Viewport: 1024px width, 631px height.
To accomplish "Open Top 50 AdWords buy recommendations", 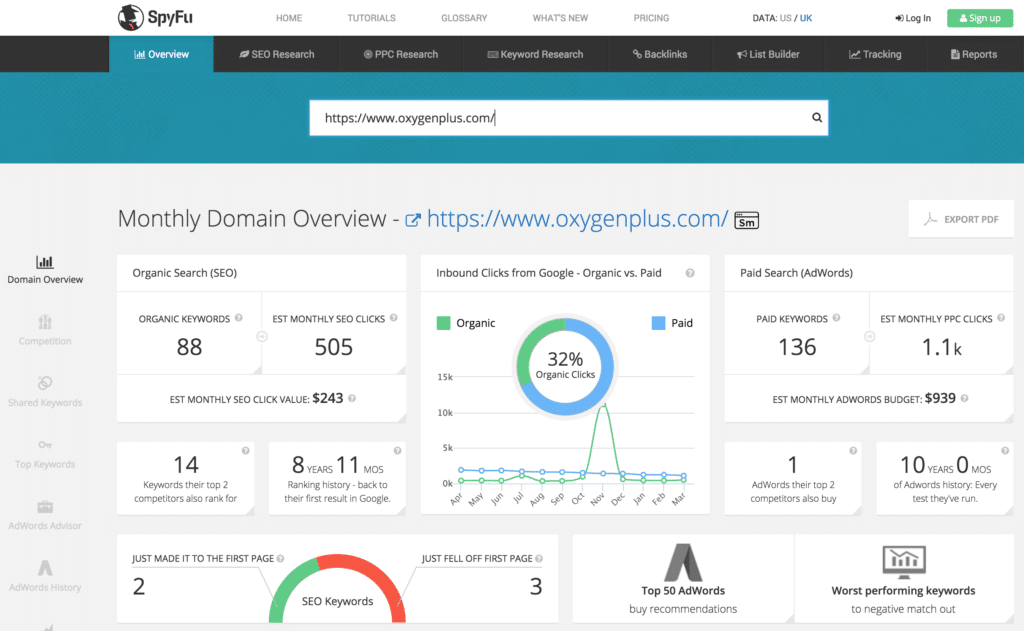I will point(683,578).
